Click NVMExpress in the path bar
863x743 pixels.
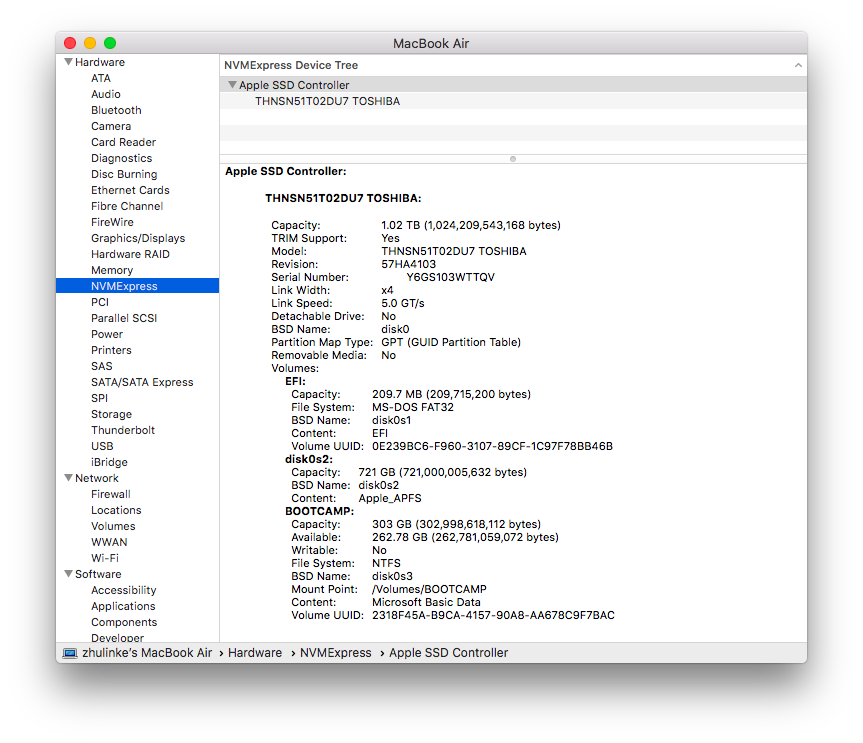pos(336,653)
